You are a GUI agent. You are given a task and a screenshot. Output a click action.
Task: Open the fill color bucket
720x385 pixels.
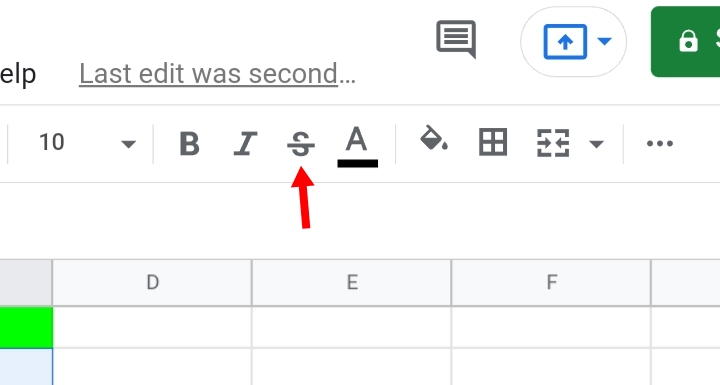point(433,138)
